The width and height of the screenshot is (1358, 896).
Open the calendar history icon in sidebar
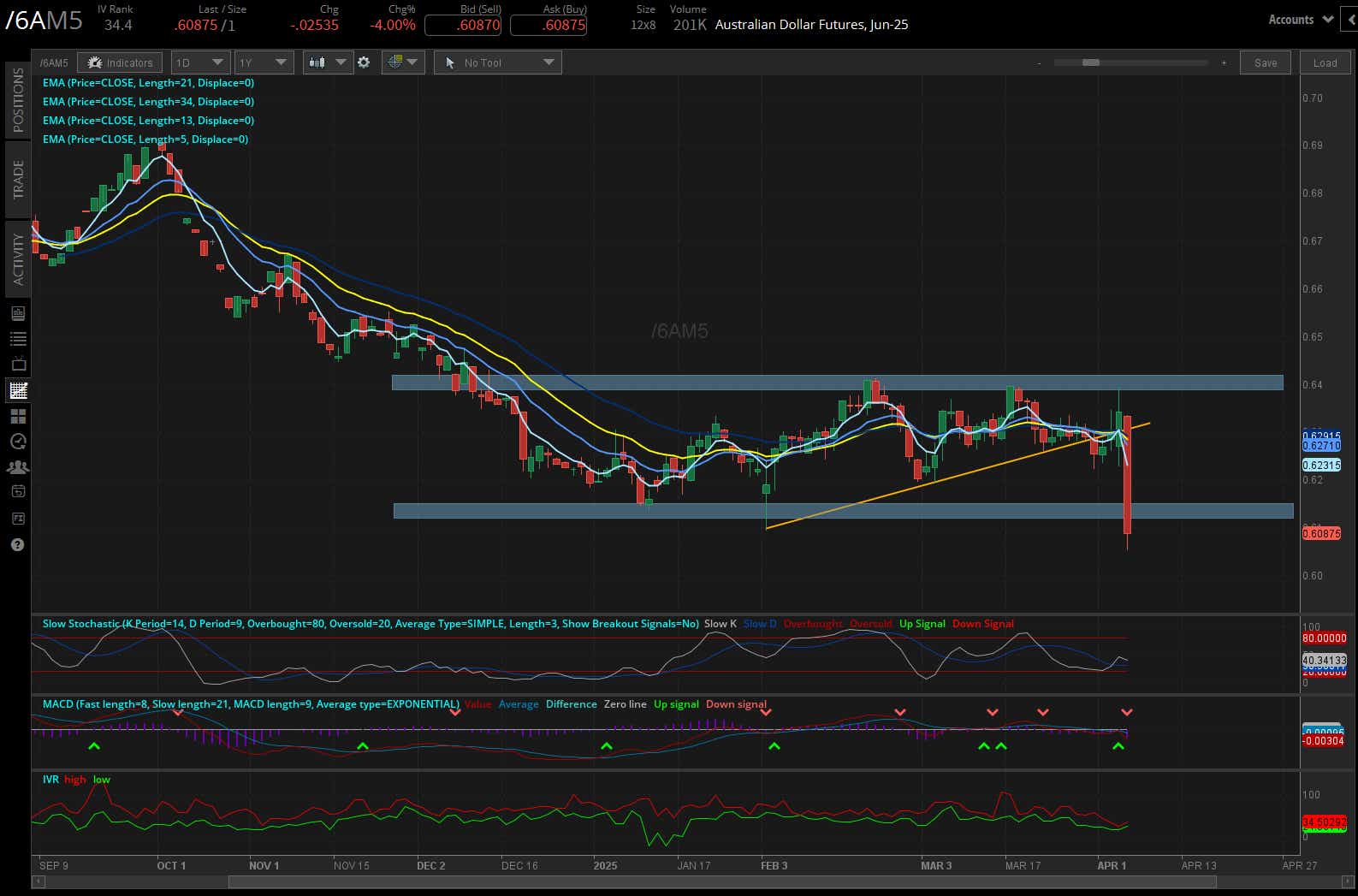pos(18,491)
